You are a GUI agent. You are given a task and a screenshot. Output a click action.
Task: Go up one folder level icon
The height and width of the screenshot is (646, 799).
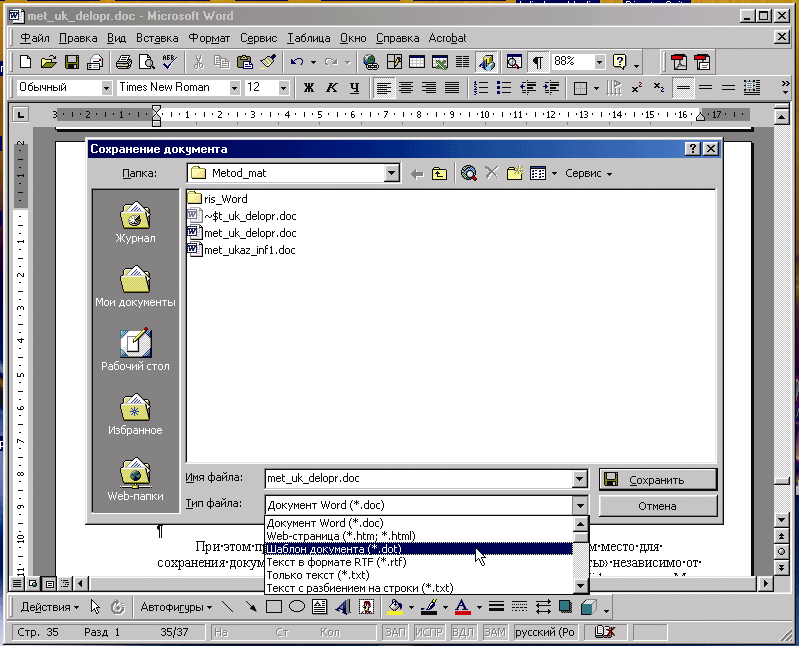(x=439, y=173)
